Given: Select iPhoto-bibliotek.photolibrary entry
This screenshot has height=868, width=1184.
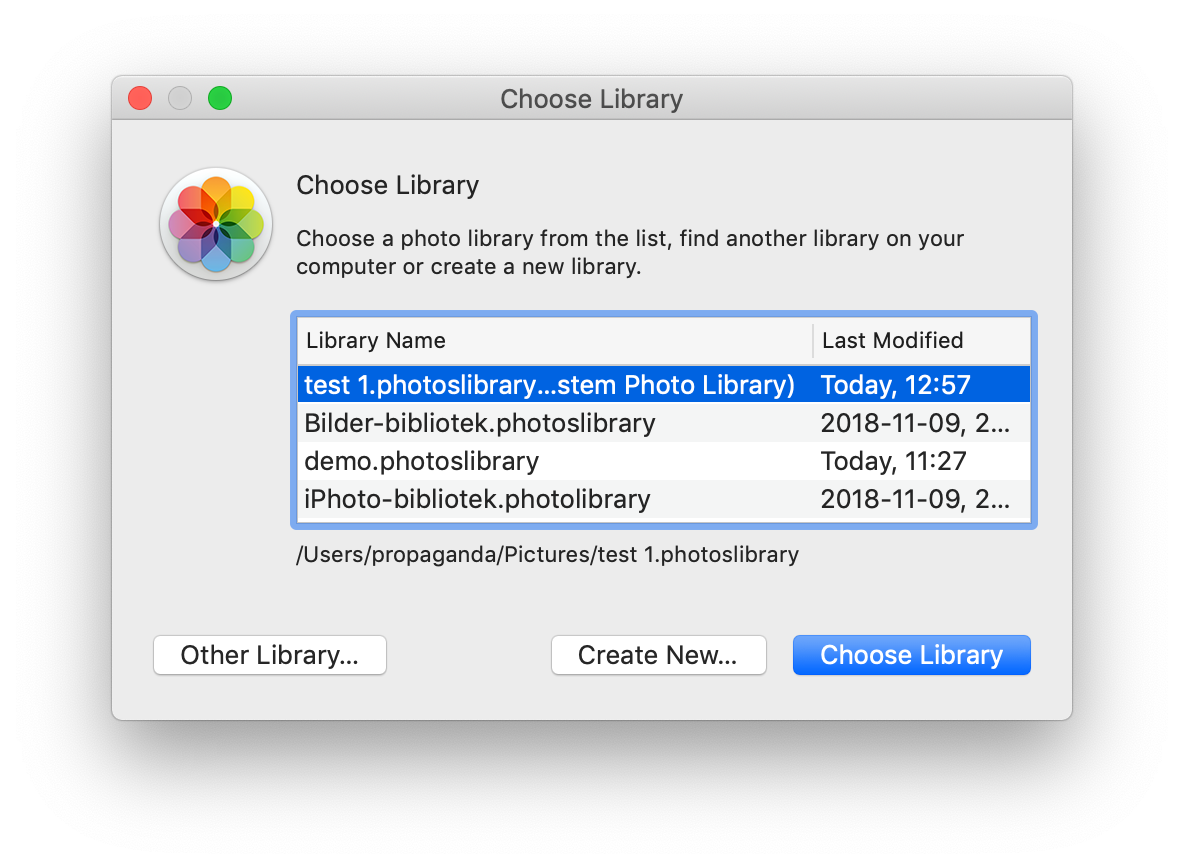Looking at the screenshot, I should [664, 499].
